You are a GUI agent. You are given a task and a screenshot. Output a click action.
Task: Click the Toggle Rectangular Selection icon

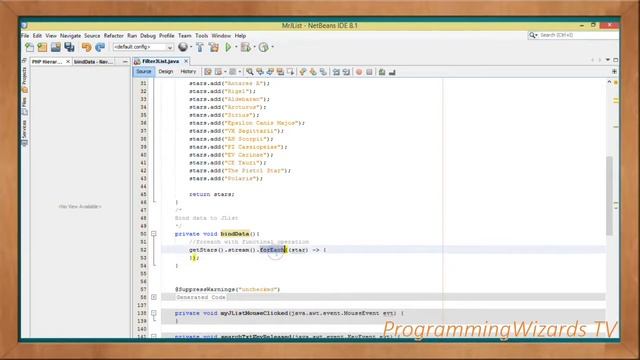tap(291, 72)
